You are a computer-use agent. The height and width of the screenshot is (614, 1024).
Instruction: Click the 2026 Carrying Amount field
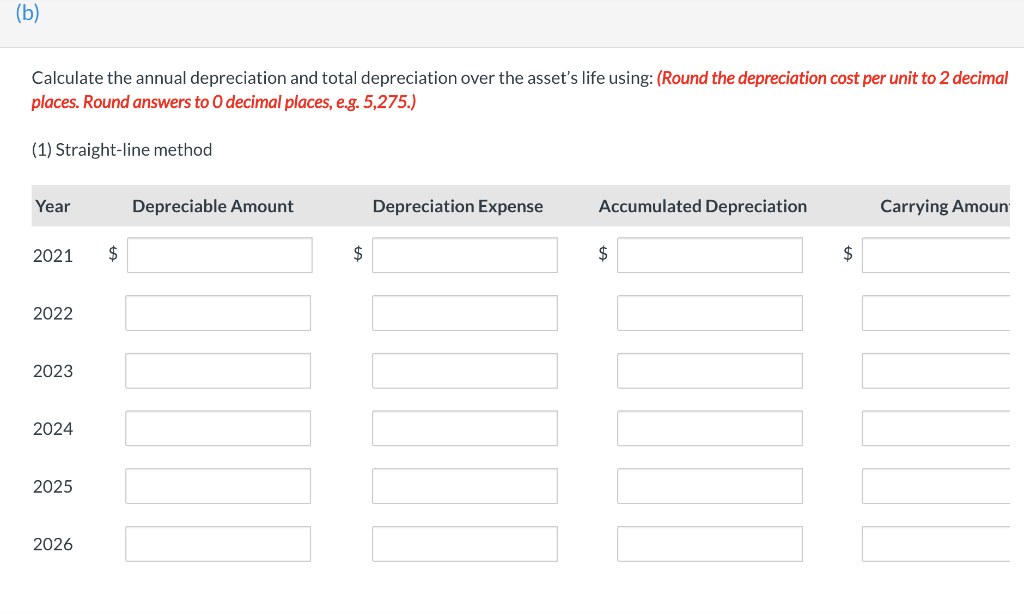(936, 543)
